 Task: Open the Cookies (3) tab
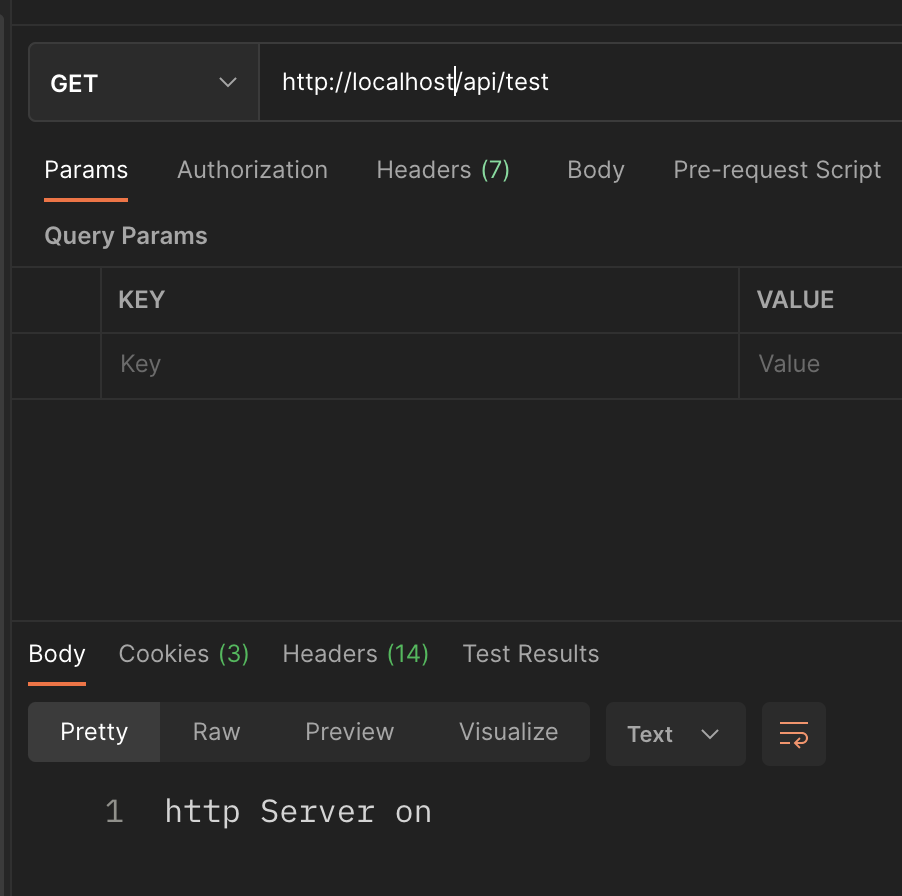(x=184, y=654)
